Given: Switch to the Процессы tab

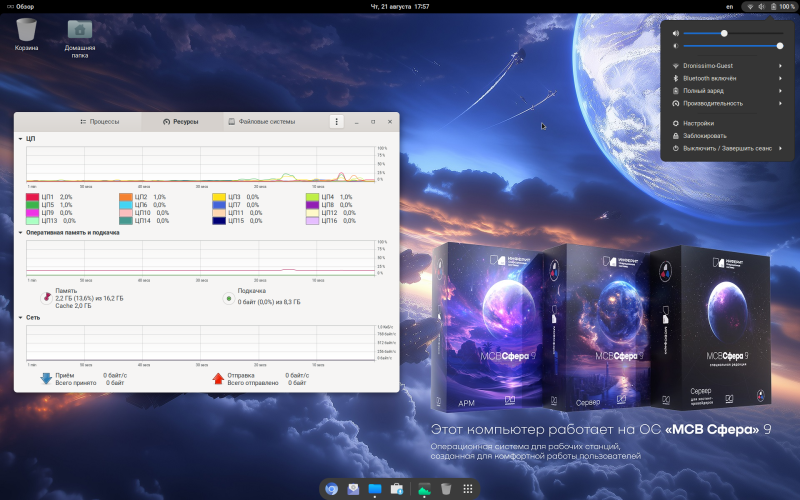Looking at the screenshot, I should (x=99, y=122).
